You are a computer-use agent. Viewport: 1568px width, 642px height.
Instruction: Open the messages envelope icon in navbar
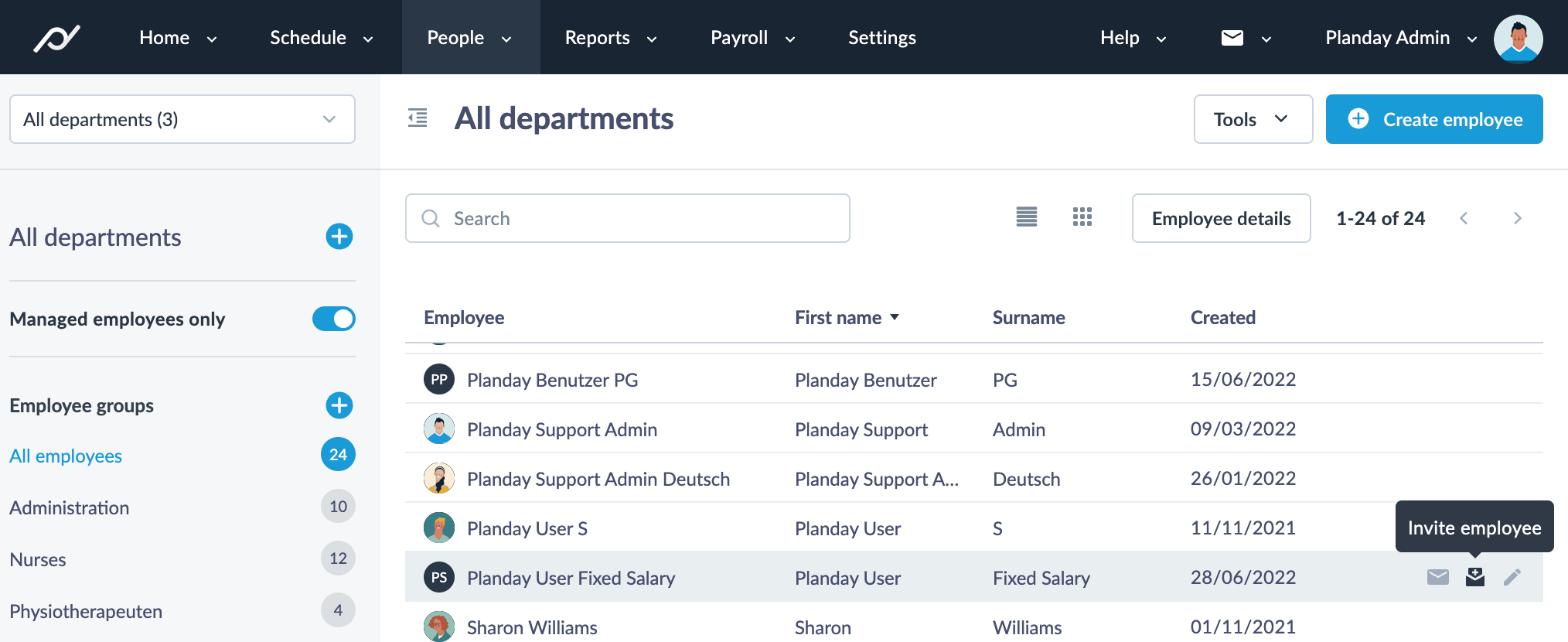[1232, 38]
